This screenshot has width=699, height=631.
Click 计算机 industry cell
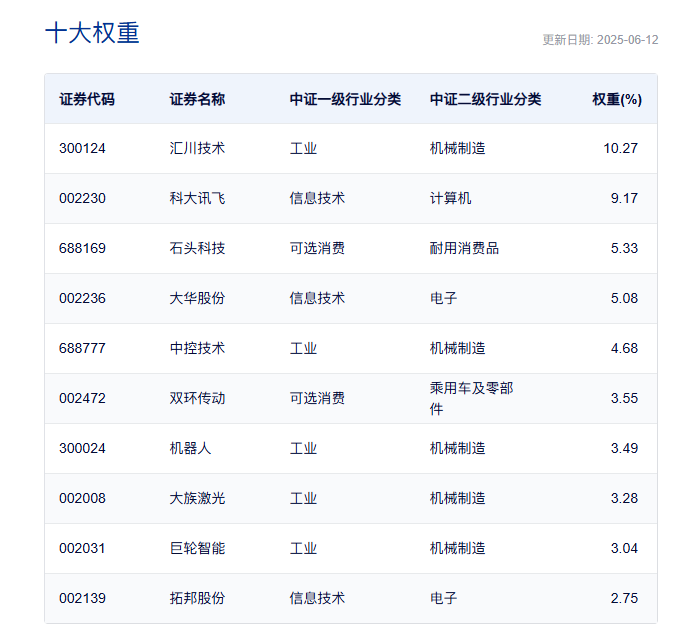[x=450, y=198]
